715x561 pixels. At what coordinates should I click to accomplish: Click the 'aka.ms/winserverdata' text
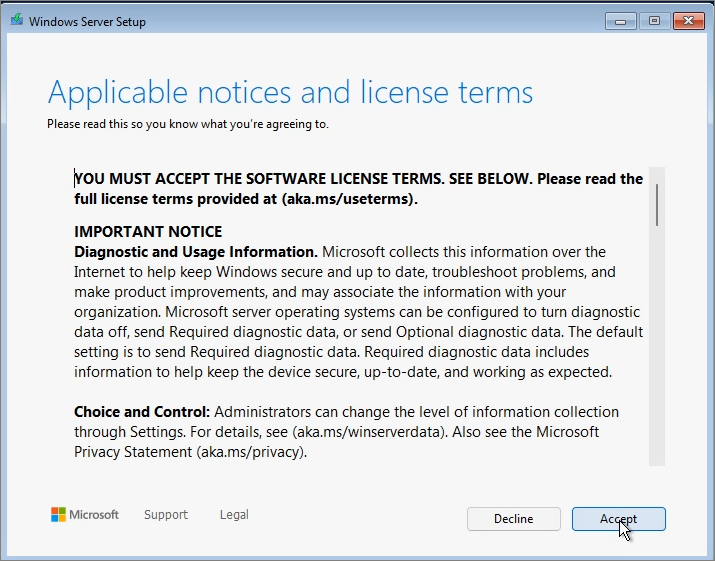[x=368, y=432]
